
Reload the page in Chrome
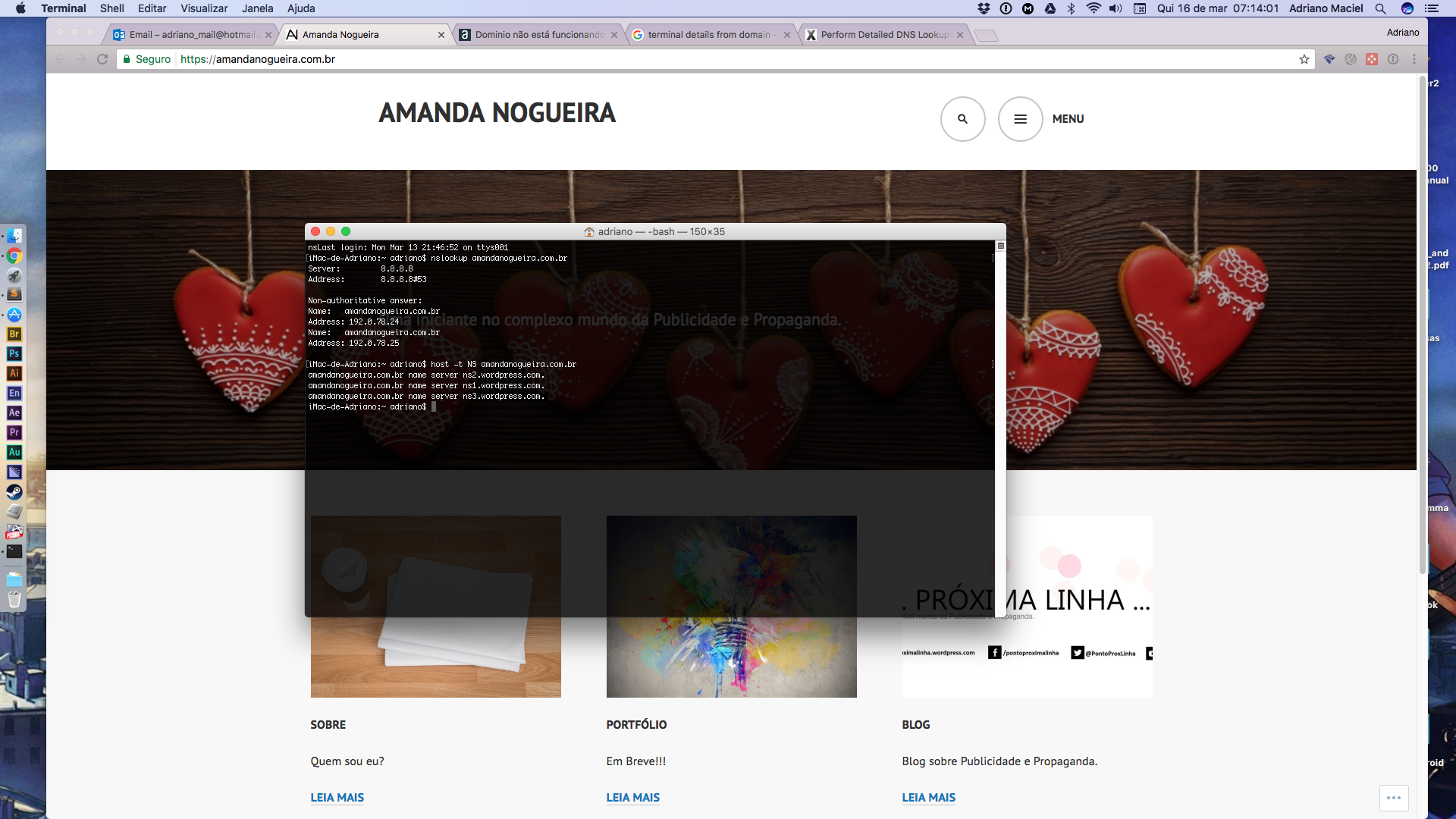pyautogui.click(x=102, y=59)
